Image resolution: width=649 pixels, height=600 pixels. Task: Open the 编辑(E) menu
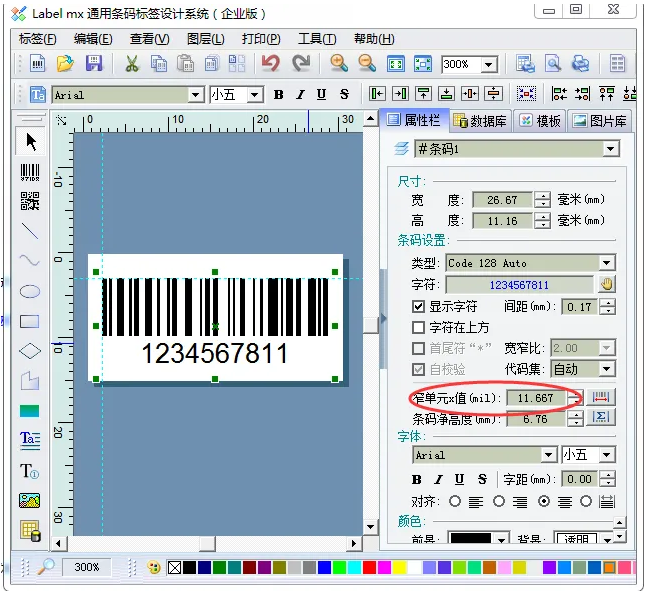pos(93,39)
